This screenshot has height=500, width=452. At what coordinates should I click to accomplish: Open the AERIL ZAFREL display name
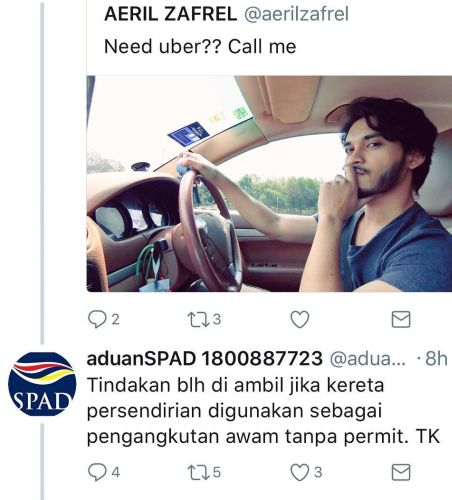[x=170, y=14]
